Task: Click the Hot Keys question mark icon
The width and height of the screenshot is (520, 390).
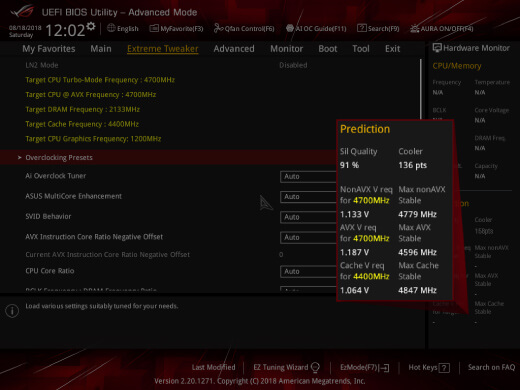Action: coord(444,368)
